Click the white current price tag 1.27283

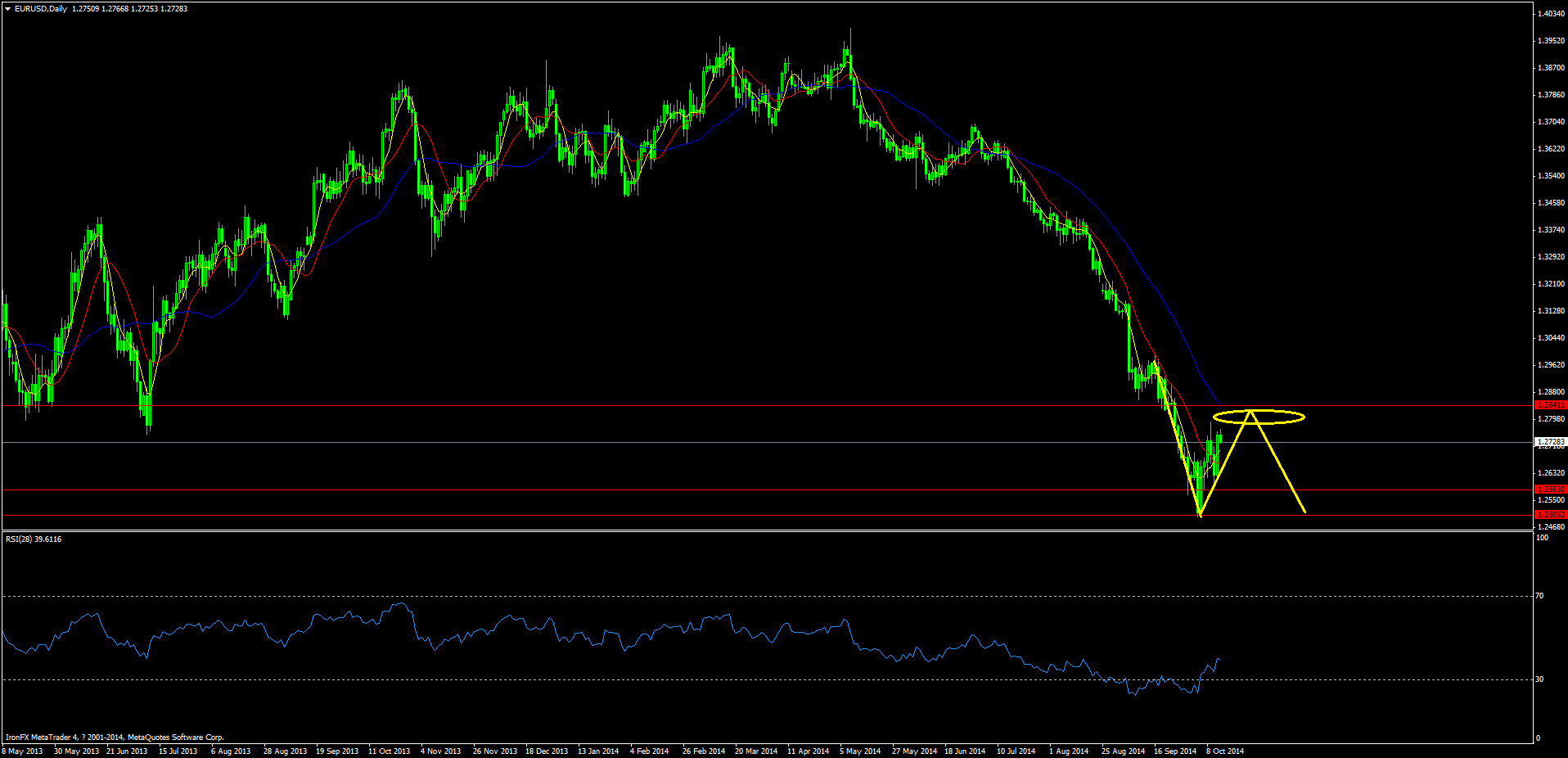click(x=1553, y=442)
